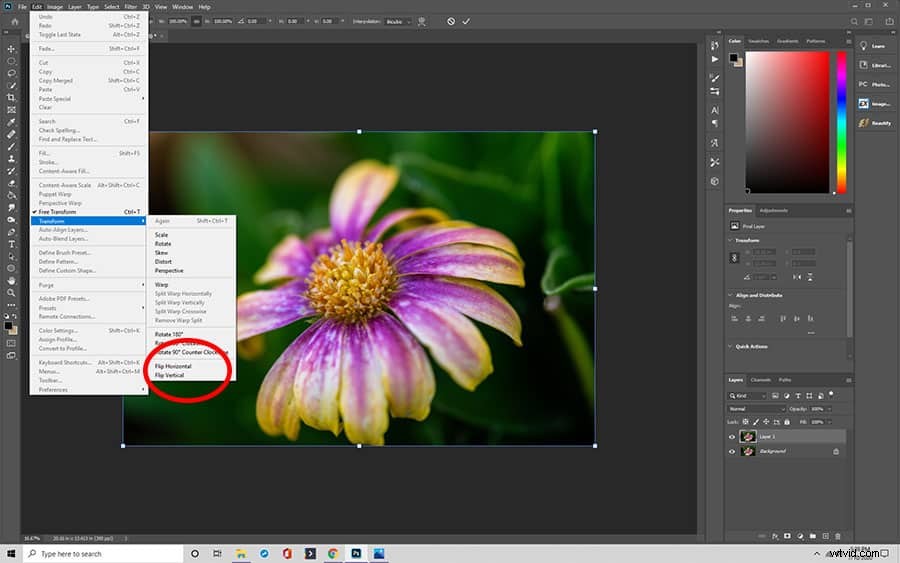This screenshot has width=900, height=563.
Task: Switch to the Swatches tab
Action: (x=758, y=41)
